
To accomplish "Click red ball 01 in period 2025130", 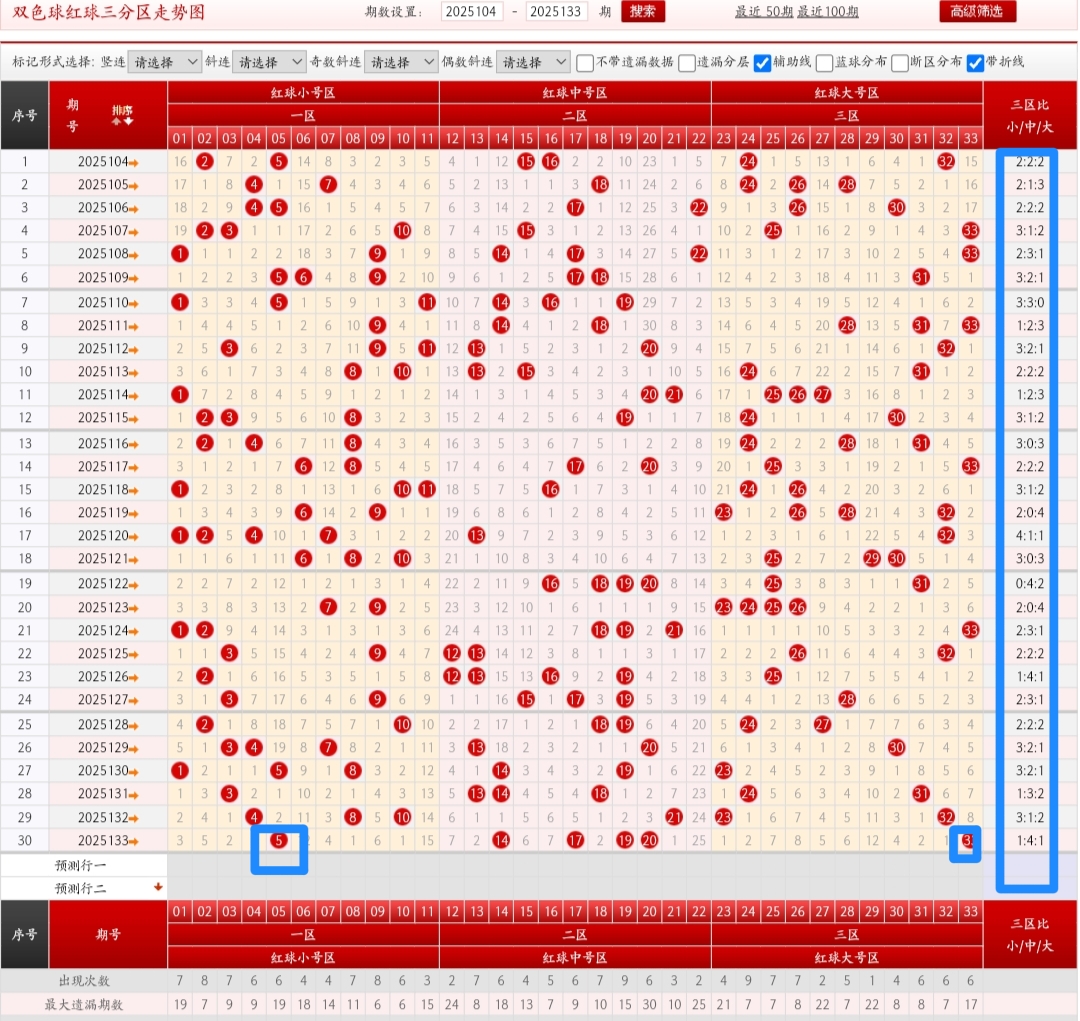I will (x=180, y=770).
